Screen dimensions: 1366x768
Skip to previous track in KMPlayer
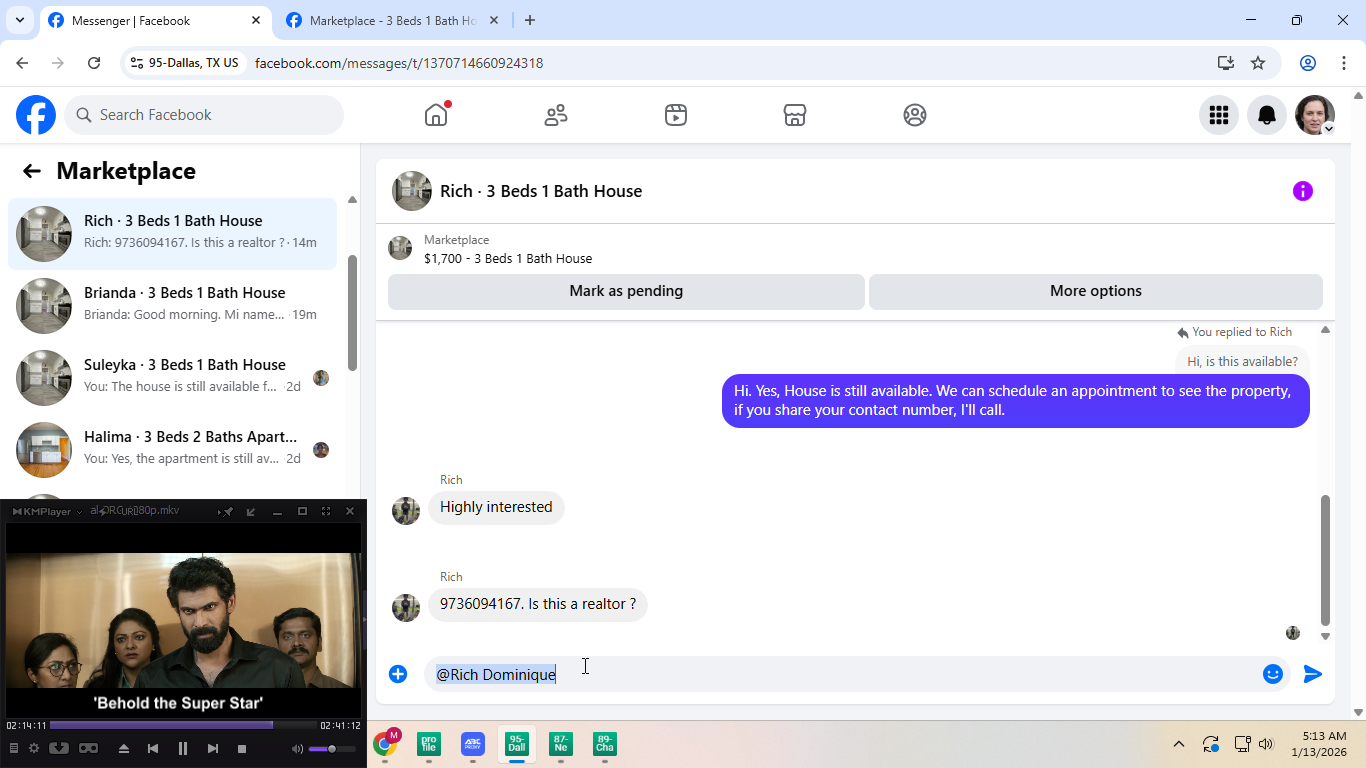(153, 748)
